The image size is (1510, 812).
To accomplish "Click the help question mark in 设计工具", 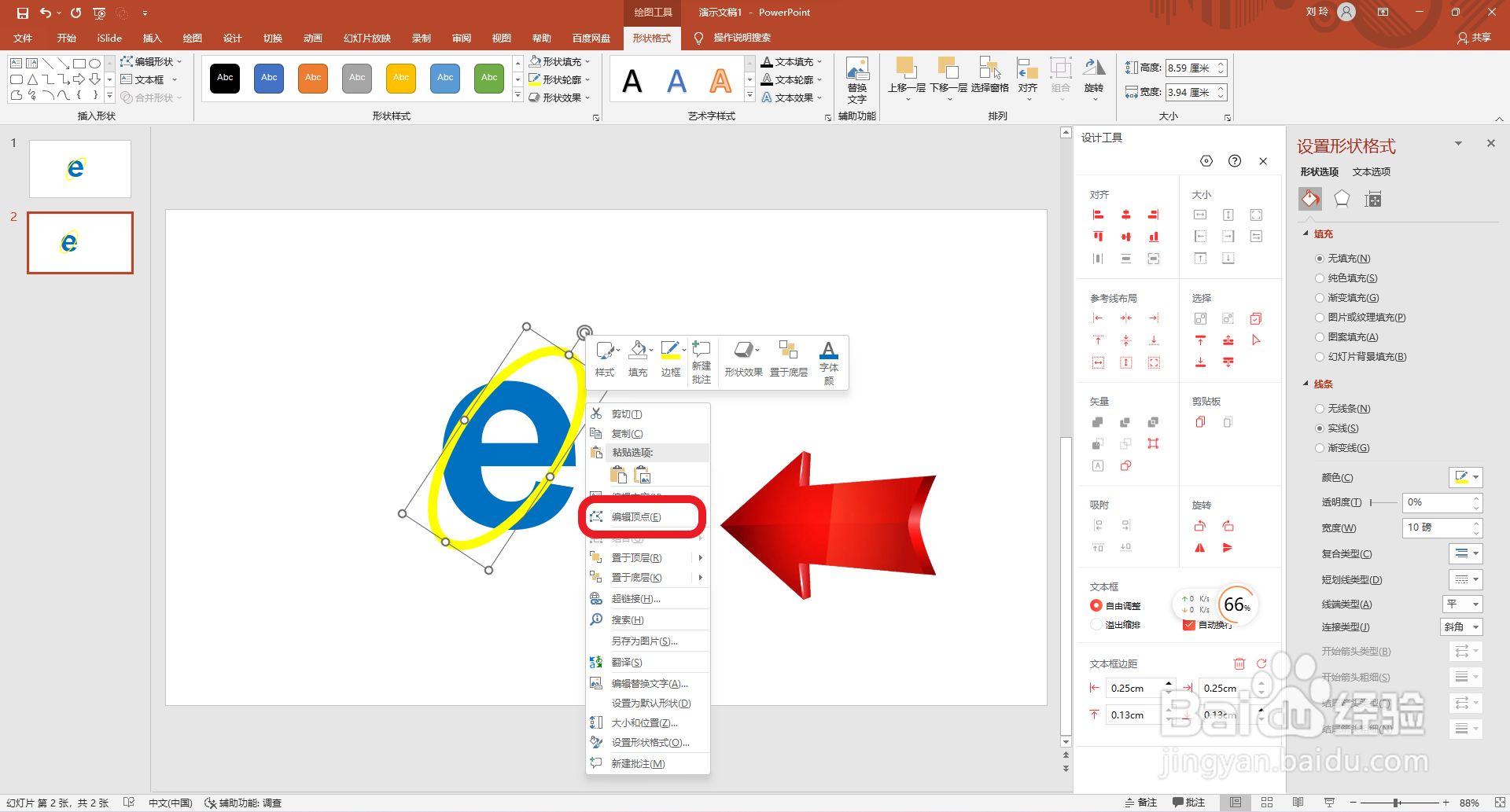I will click(1235, 161).
